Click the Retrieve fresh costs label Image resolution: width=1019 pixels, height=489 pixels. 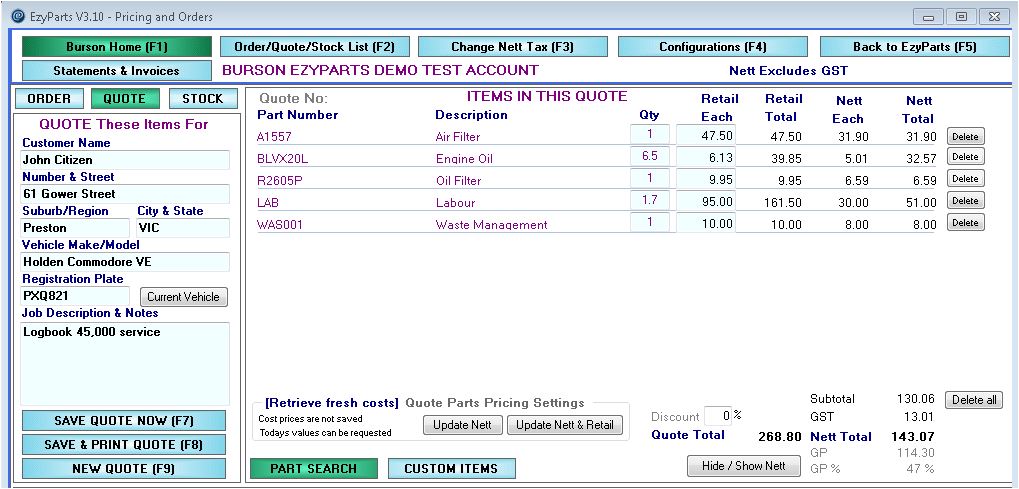tap(332, 403)
